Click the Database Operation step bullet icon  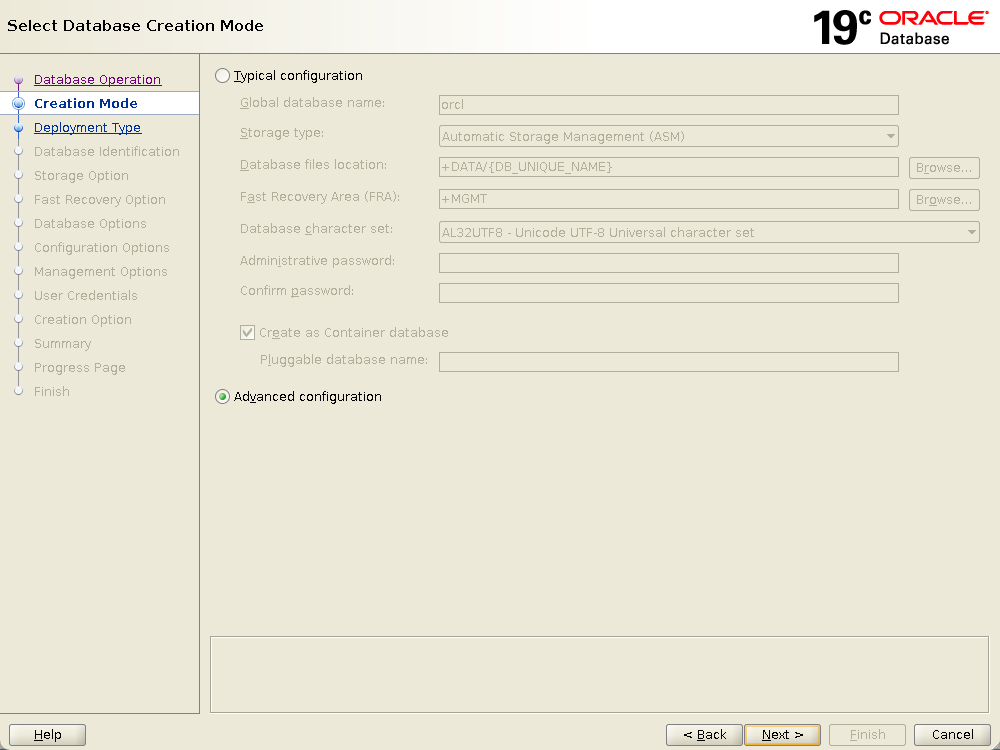pyautogui.click(x=18, y=80)
